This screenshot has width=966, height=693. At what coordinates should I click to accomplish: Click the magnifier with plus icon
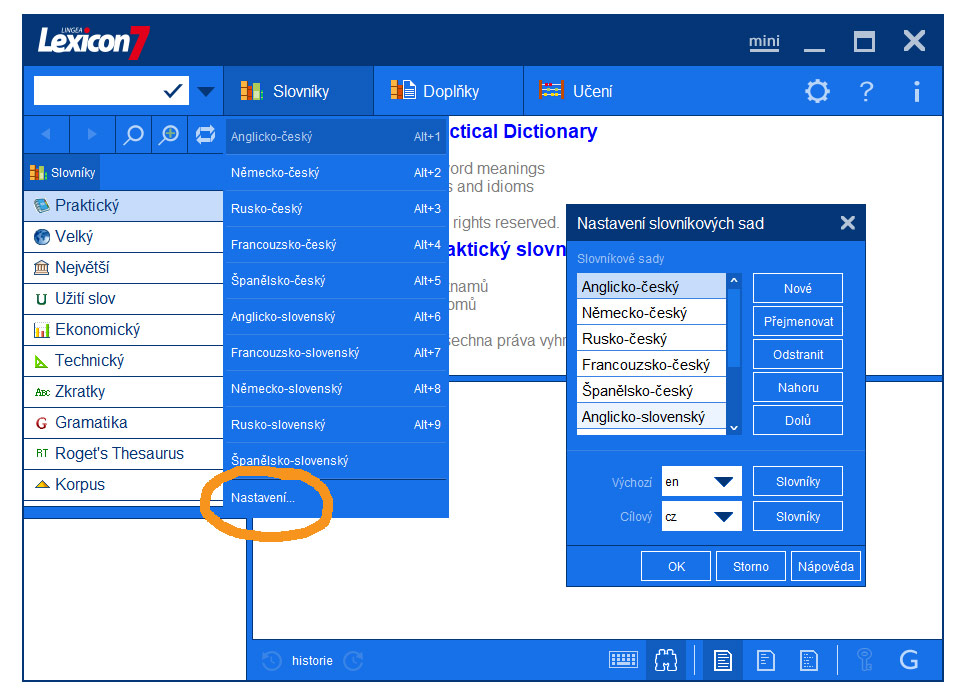(x=169, y=134)
